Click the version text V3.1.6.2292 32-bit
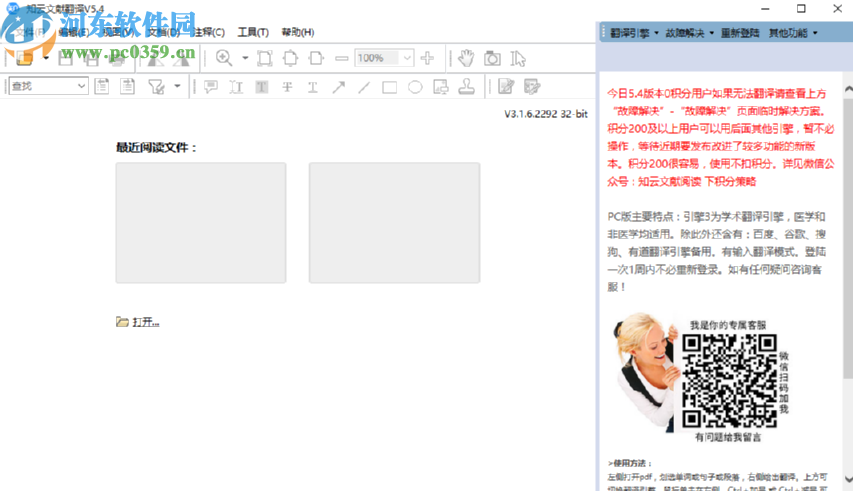 546,114
